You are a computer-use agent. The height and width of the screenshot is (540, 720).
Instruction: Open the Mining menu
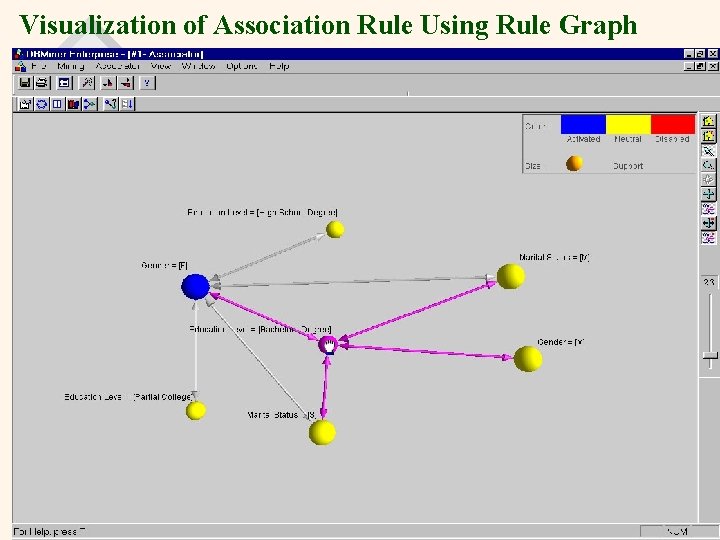pyautogui.click(x=71, y=66)
